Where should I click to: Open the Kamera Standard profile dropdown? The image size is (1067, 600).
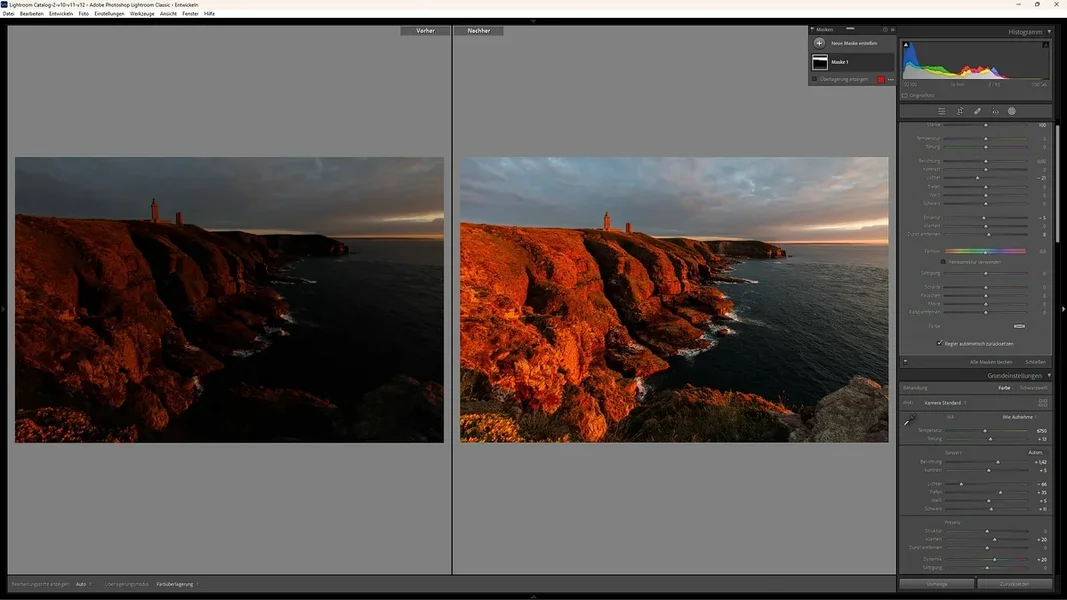(x=945, y=403)
